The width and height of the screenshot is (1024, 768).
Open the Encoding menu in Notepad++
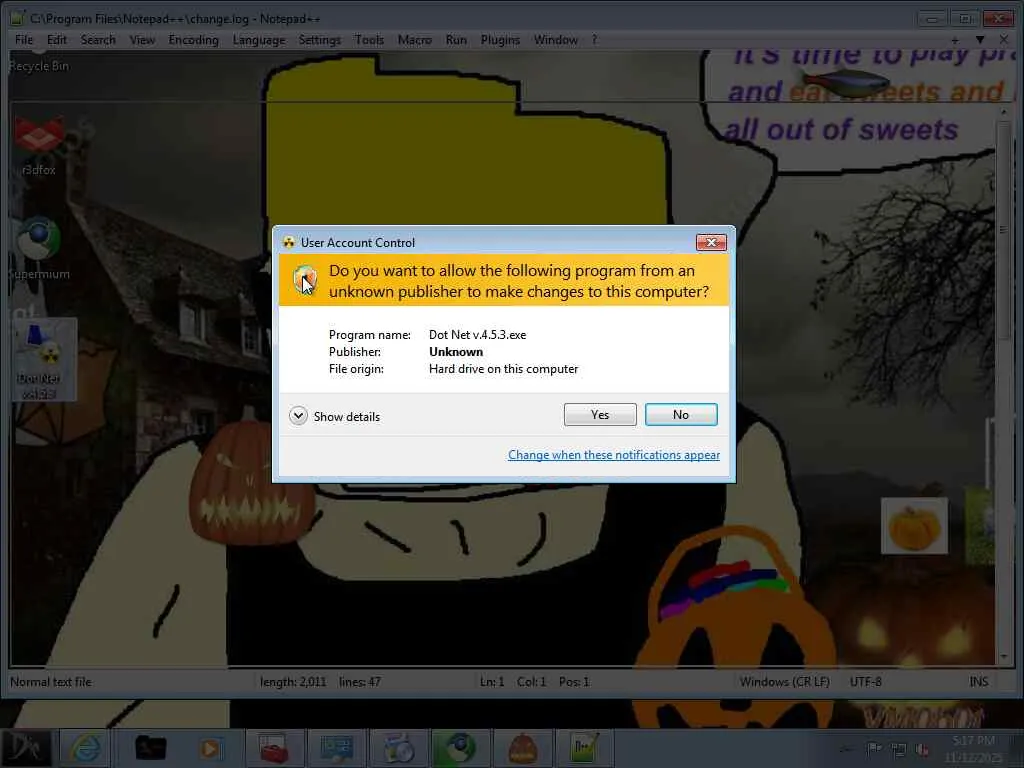click(193, 40)
